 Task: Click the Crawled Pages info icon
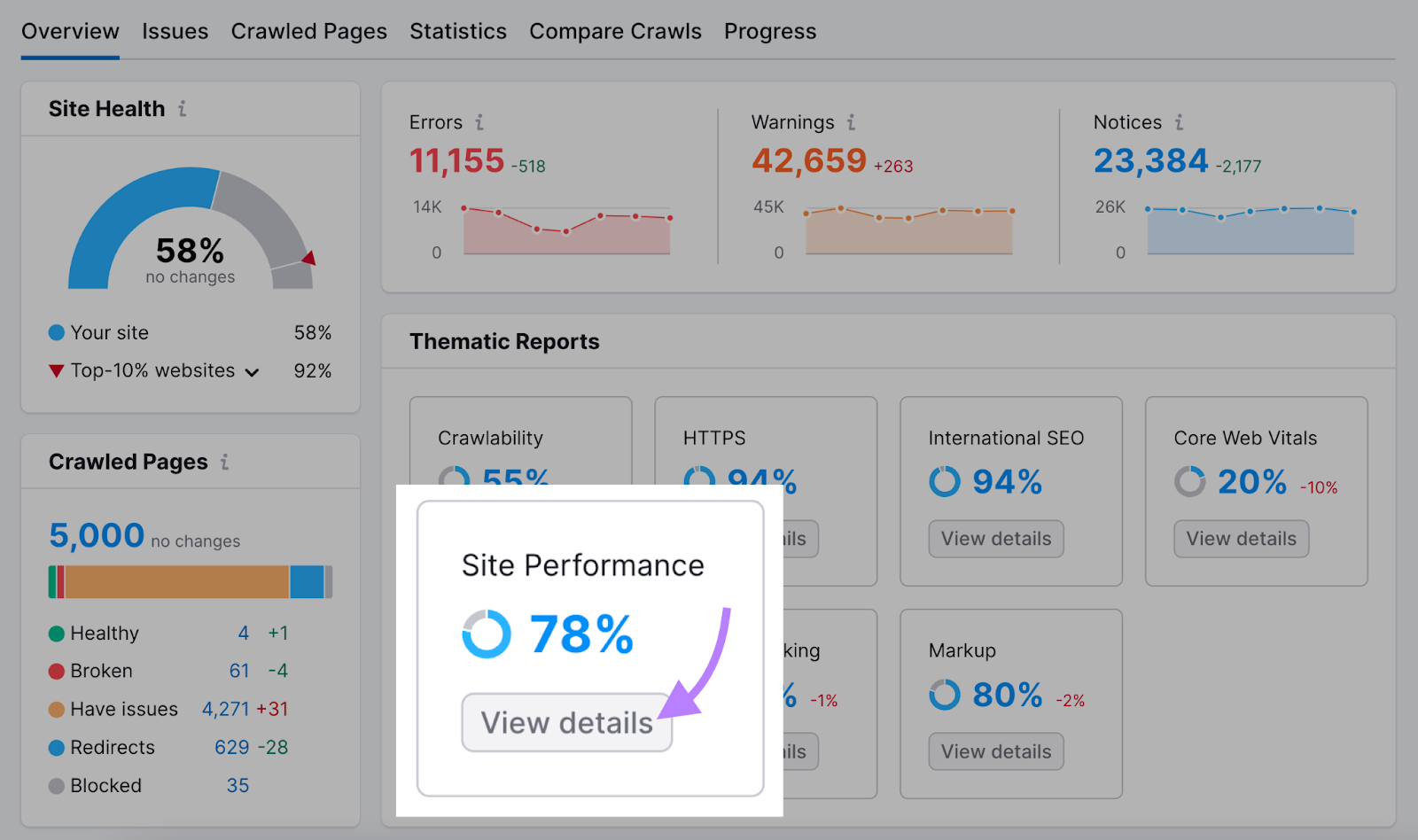tap(225, 462)
